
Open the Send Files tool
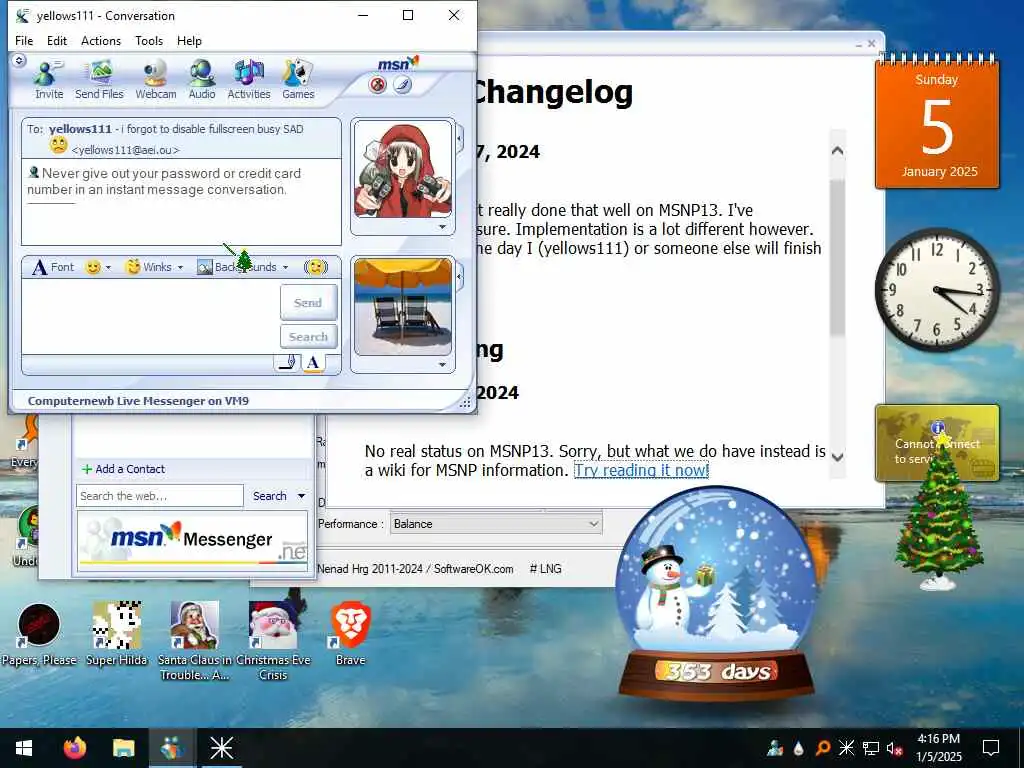coord(99,79)
